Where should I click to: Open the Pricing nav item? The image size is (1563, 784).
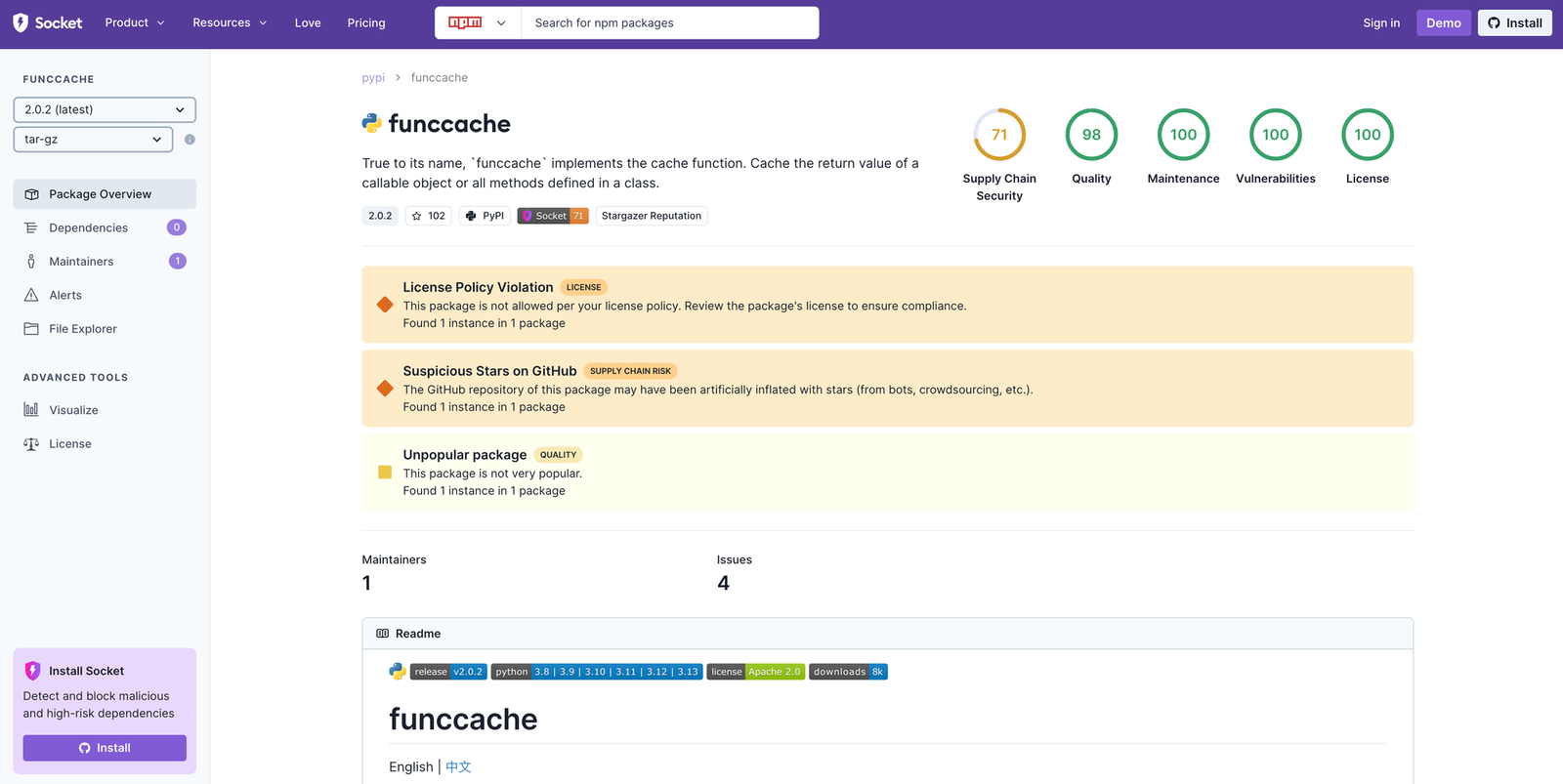[x=366, y=23]
